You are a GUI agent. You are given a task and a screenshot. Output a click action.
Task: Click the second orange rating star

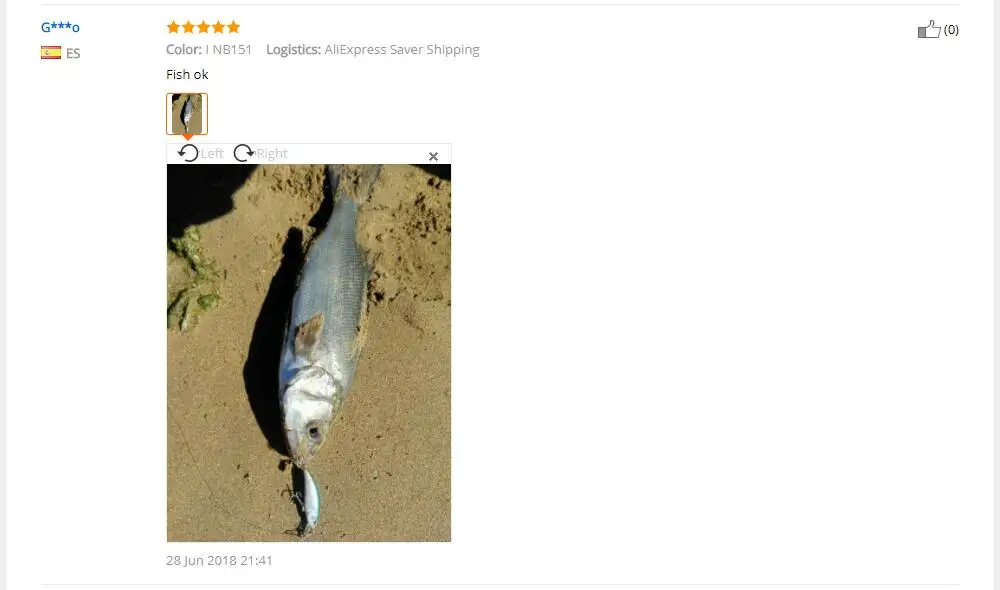point(188,27)
